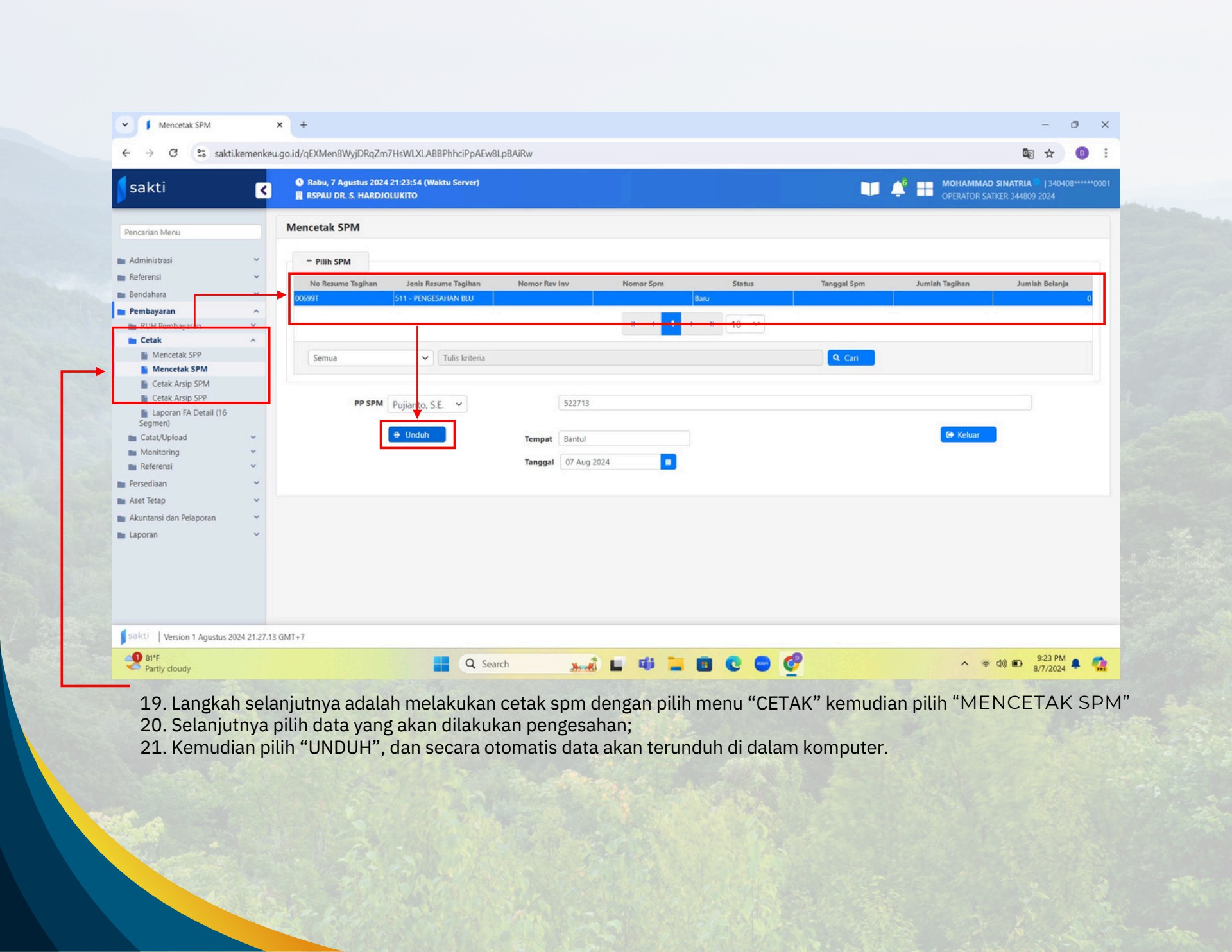1232x952 pixels.
Task: Open the calendar picker beside the Tanggal field
Action: (x=668, y=461)
